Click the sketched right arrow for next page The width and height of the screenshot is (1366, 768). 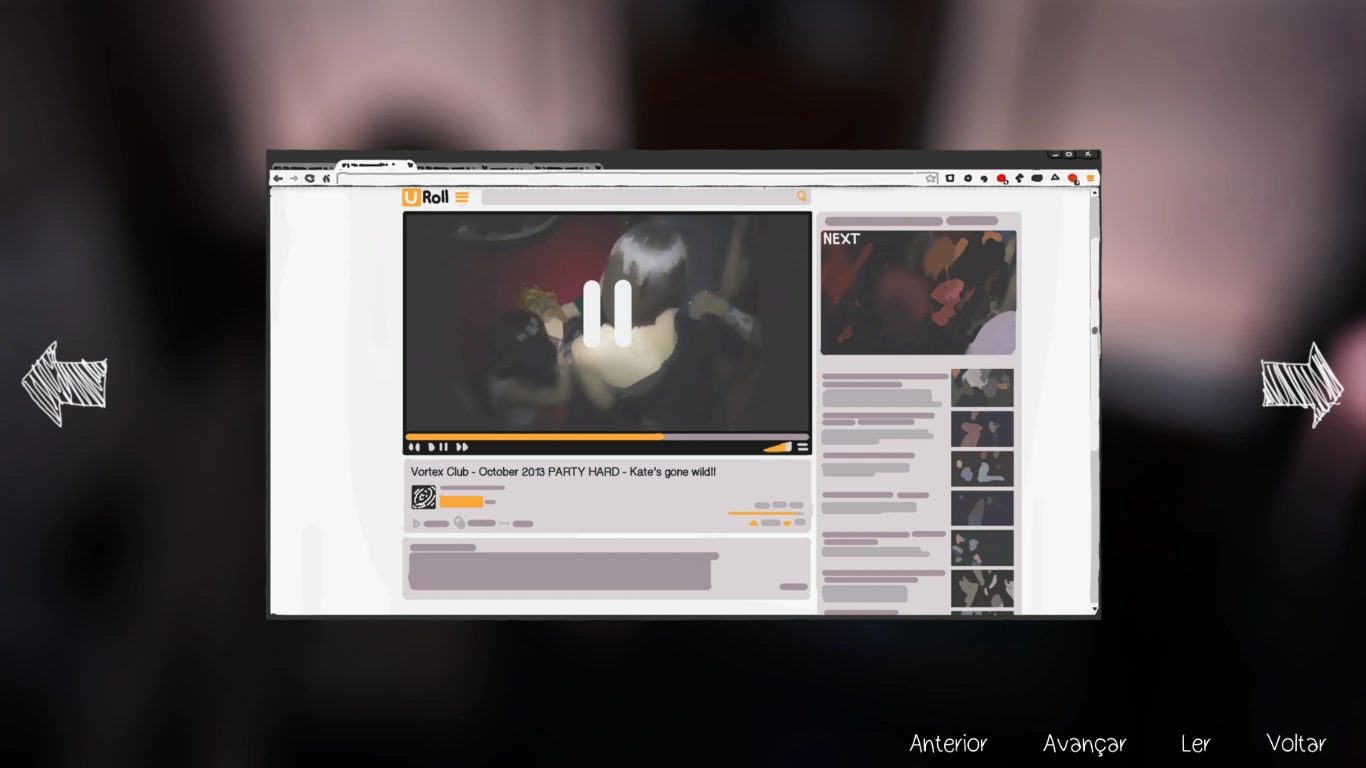(1303, 384)
